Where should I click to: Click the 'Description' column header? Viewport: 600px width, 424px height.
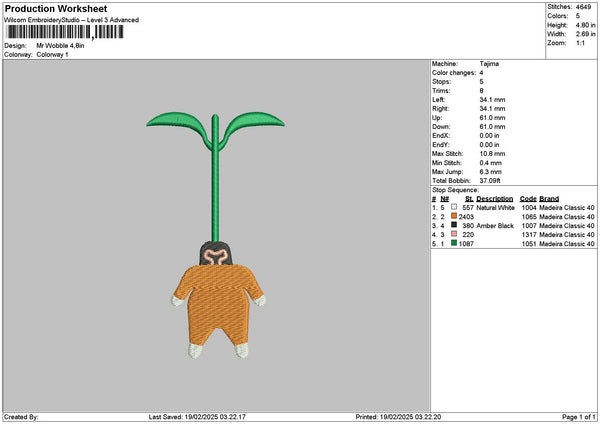pyautogui.click(x=495, y=199)
